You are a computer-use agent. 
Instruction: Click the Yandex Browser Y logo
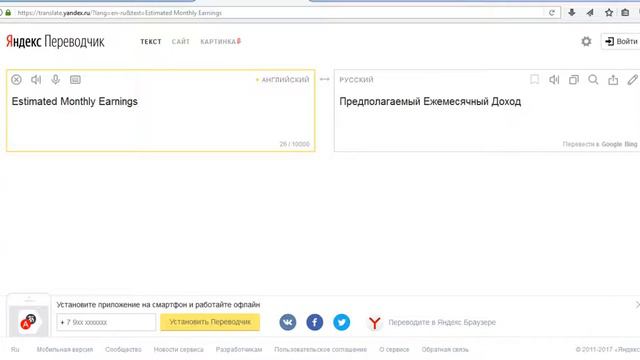(374, 322)
